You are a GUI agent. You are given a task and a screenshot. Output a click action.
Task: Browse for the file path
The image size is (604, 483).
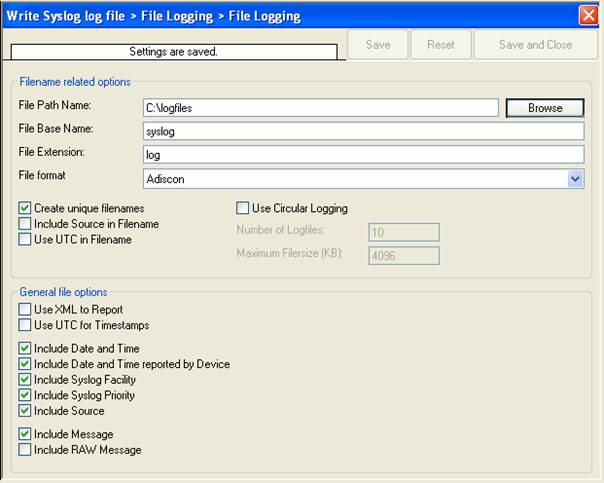coord(545,108)
